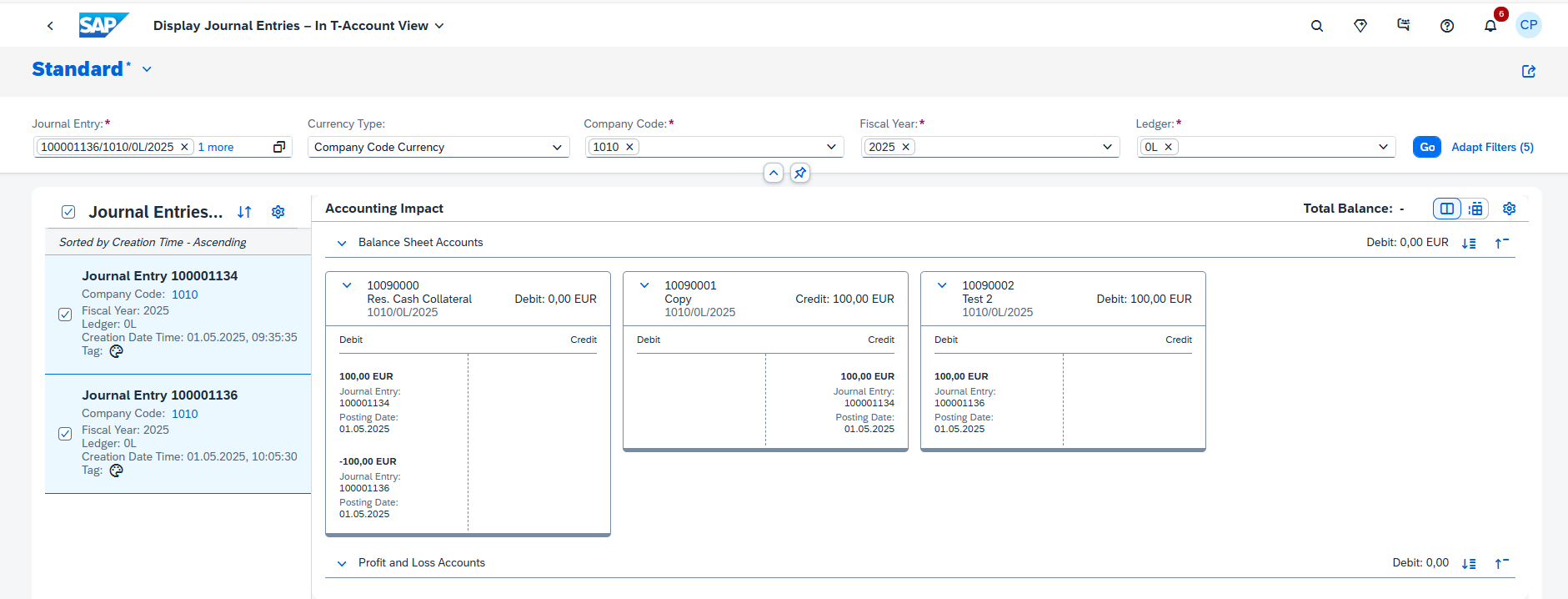Click 'Credit: 100,00 EUR' on account 10090001
Viewport: 1568px width, 599px height.
coord(844,299)
